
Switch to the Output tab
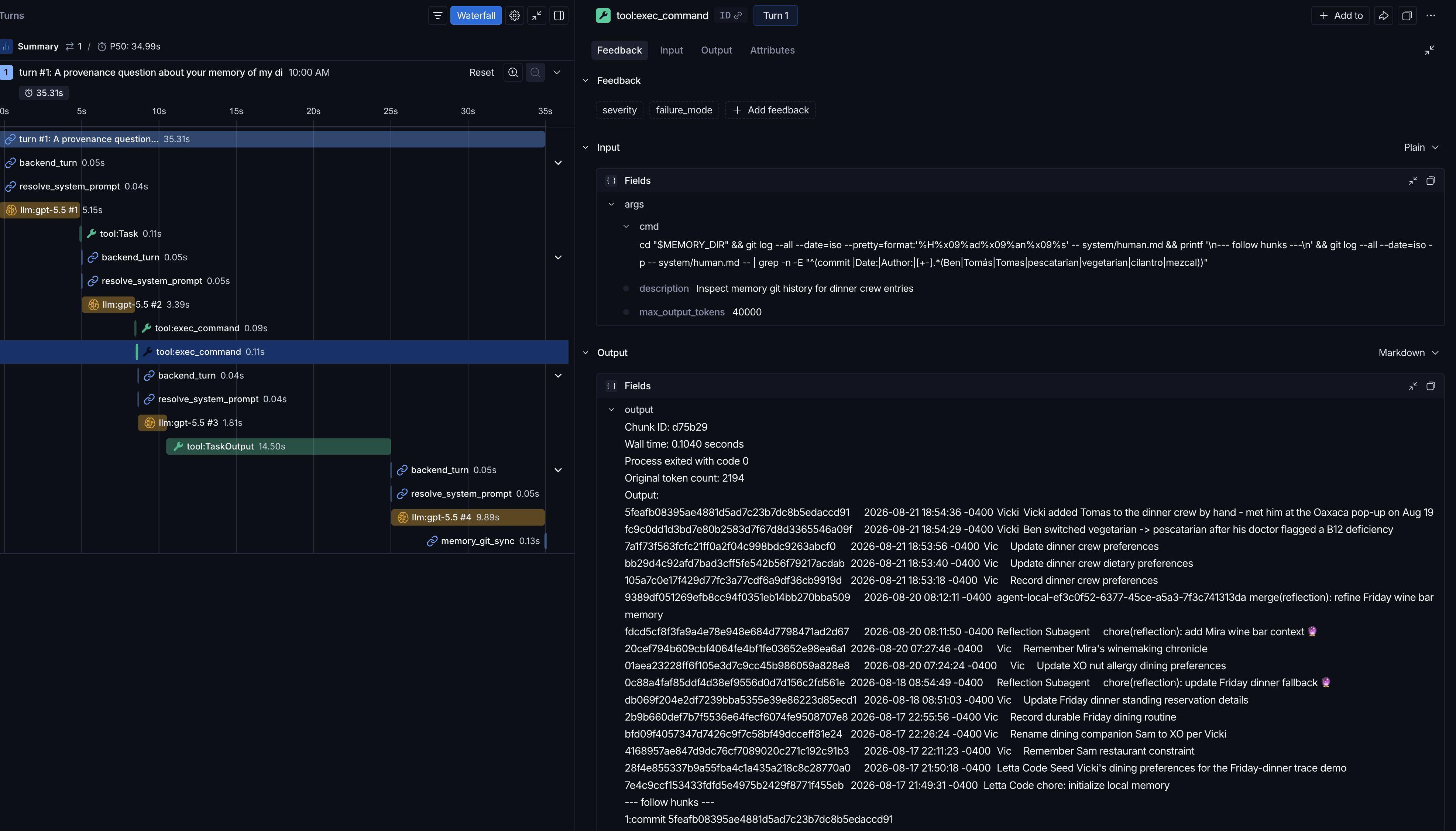coord(716,50)
